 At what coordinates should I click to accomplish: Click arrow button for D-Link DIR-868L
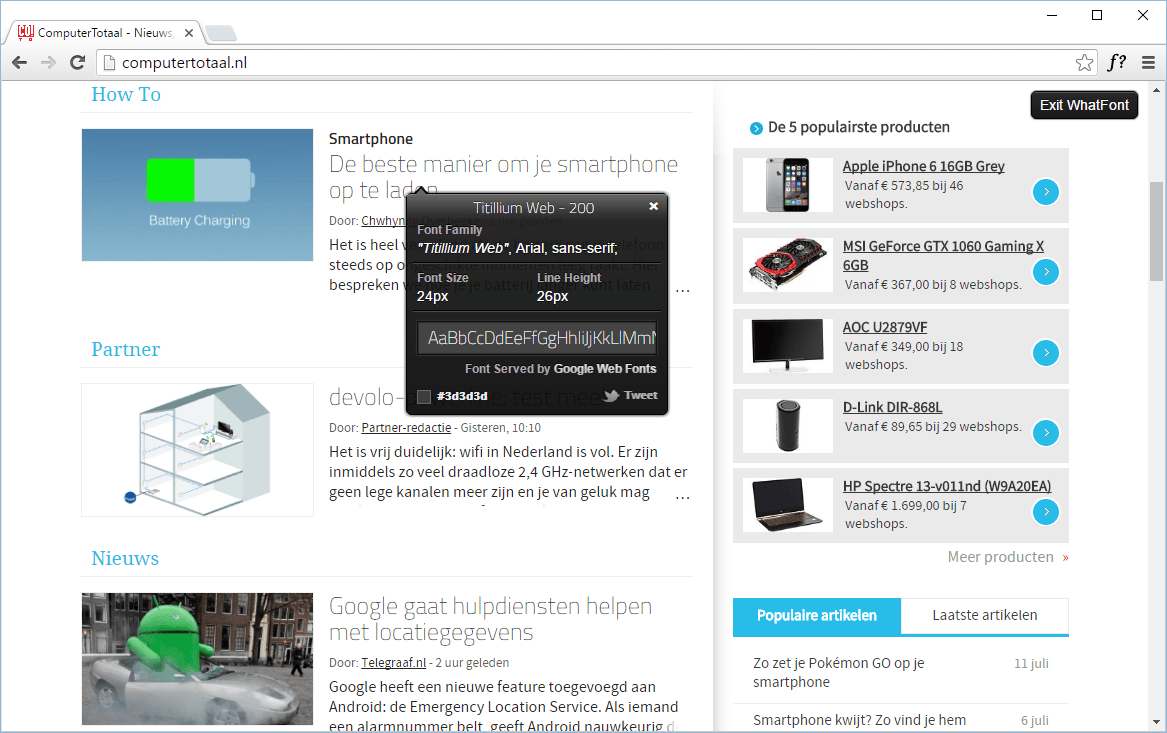[1046, 432]
